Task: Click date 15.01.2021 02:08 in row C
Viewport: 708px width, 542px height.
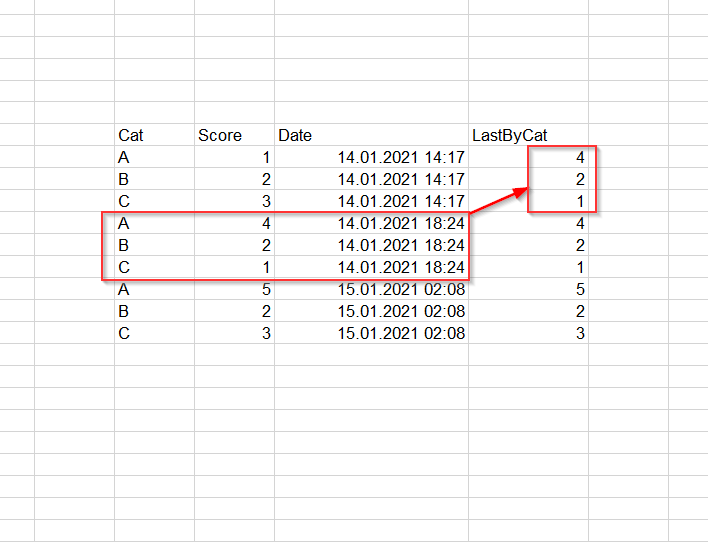Action: (371, 333)
